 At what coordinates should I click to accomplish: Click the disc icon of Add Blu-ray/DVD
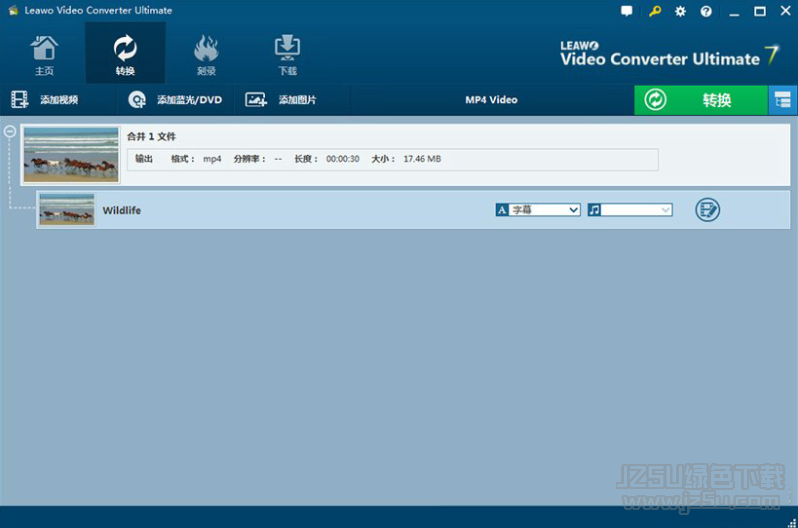coord(137,100)
